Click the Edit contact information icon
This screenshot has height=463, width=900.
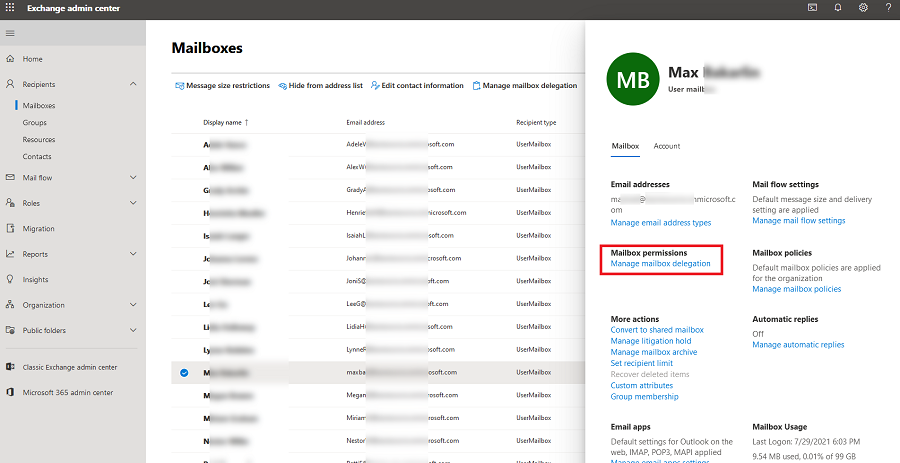pyautogui.click(x=375, y=85)
